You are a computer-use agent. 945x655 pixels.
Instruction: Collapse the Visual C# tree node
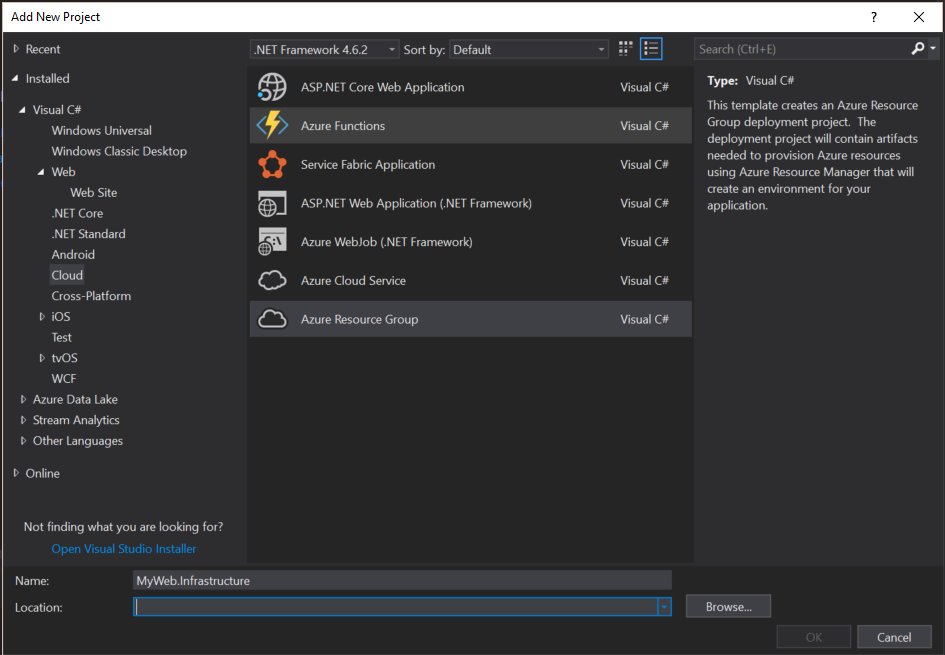pyautogui.click(x=22, y=110)
